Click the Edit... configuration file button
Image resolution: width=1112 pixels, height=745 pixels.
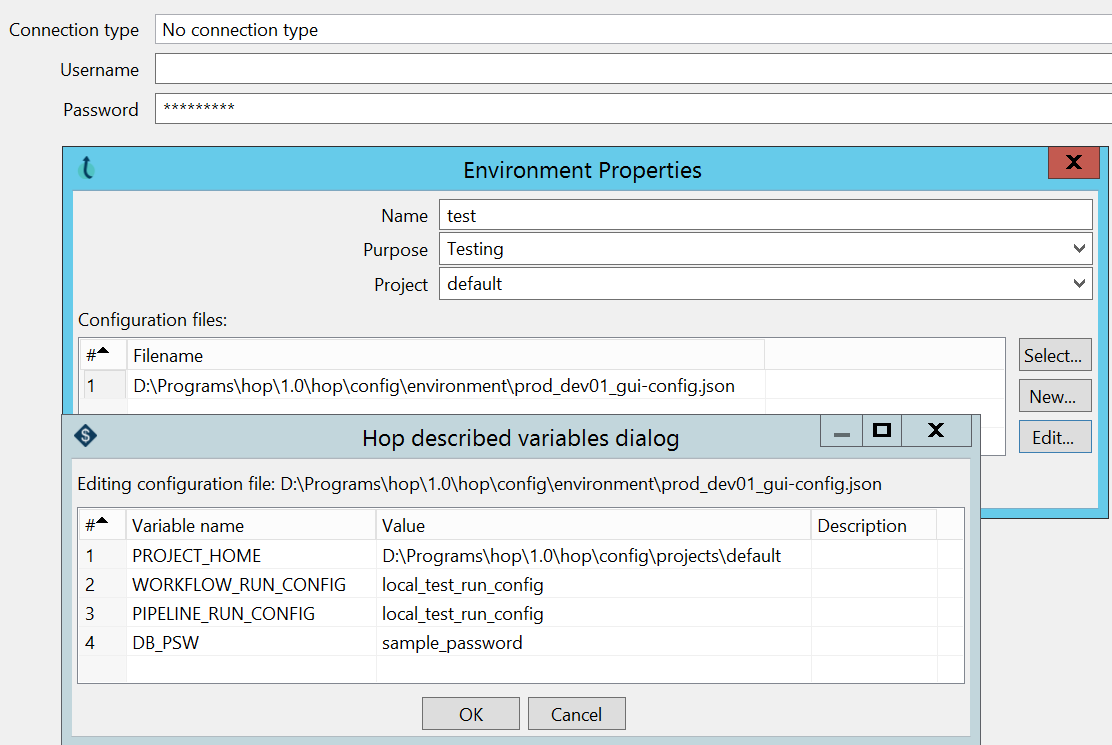pyautogui.click(x=1055, y=437)
